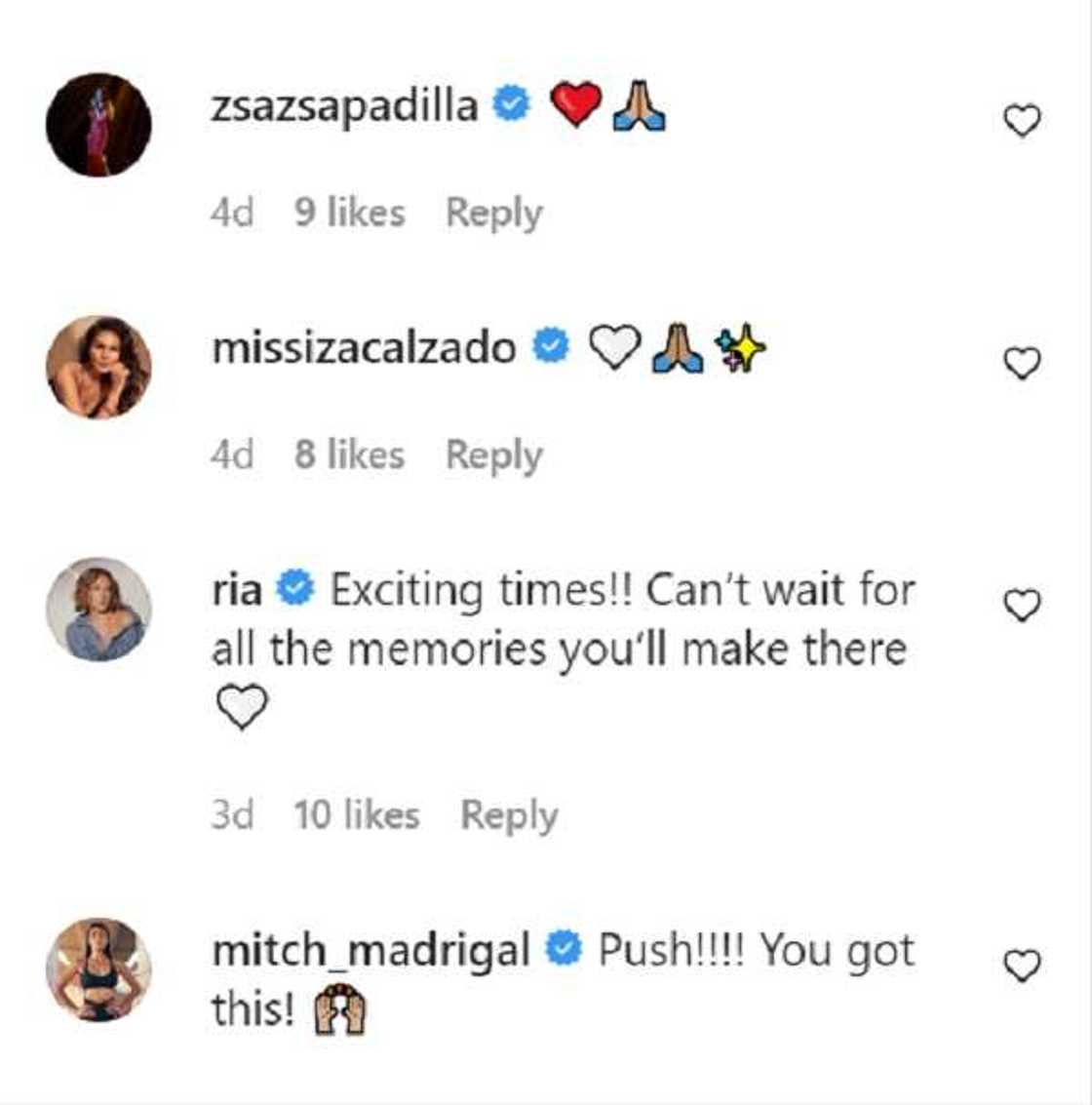
Task: Like mitch_madrigal's comment with heart icon
Action: (x=1022, y=966)
